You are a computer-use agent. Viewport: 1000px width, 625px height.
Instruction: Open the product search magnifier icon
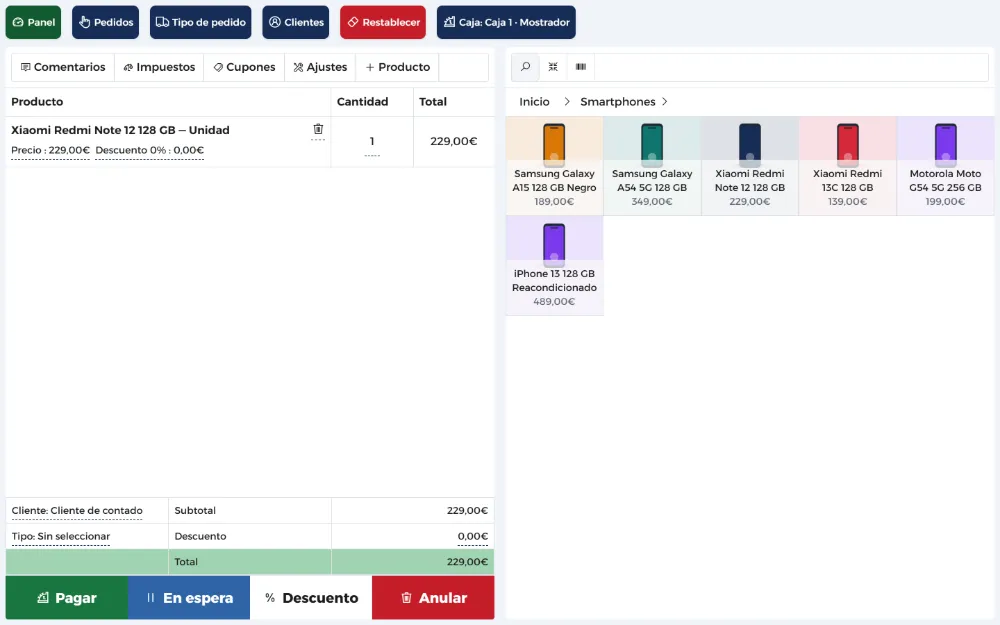pyautogui.click(x=526, y=67)
